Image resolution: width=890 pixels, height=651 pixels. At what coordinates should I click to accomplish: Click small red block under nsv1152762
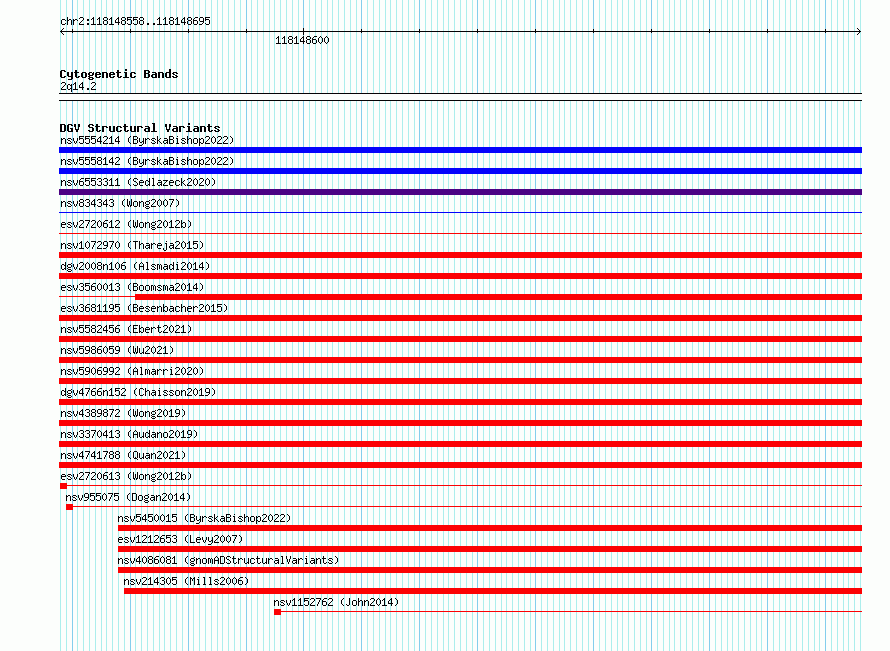pyautogui.click(x=278, y=612)
